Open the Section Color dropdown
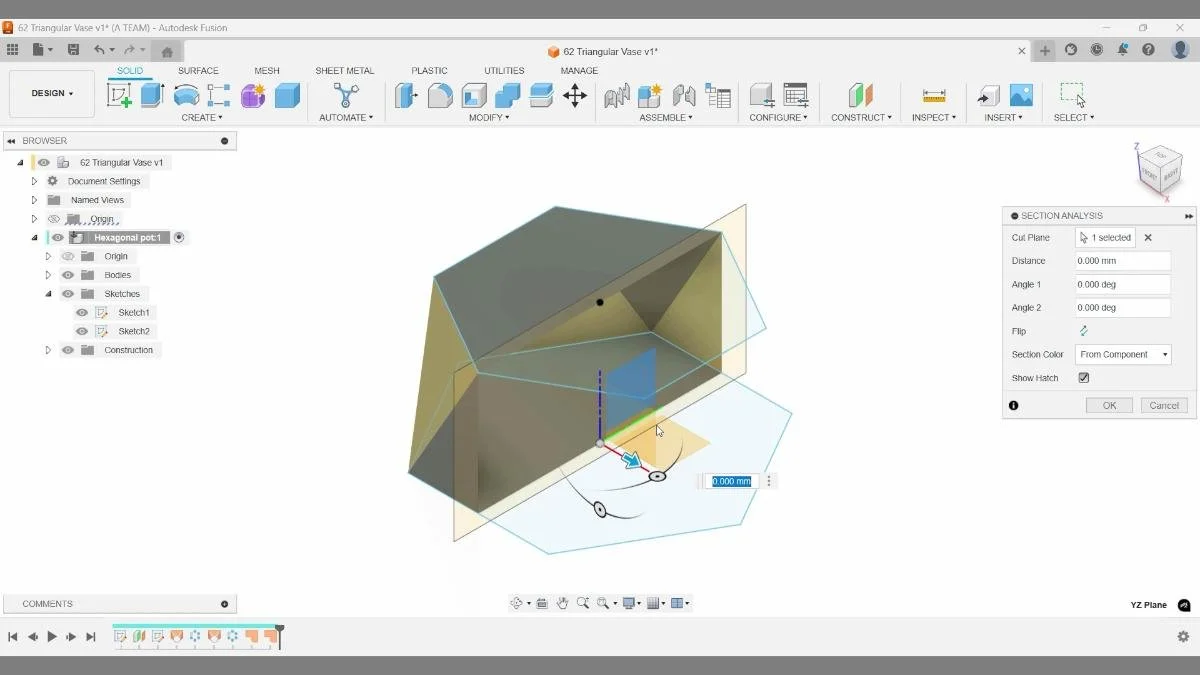 coord(1121,354)
